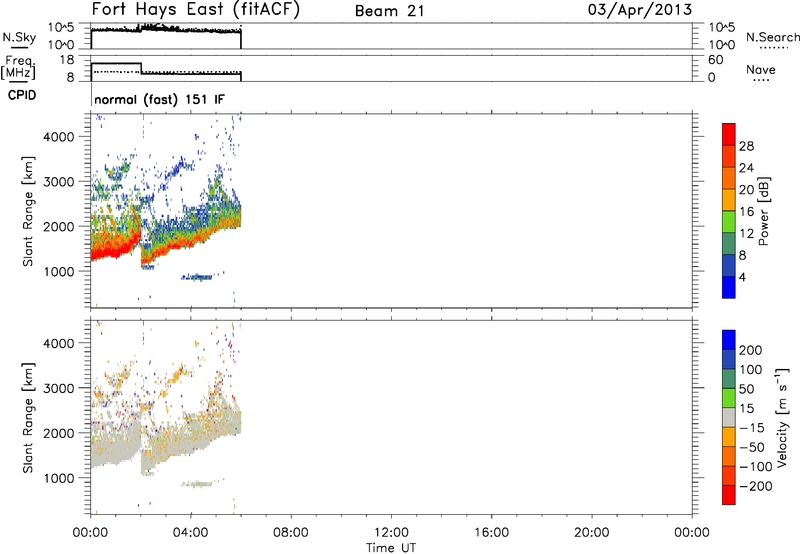Click the 'N.Search' legend label
The height and width of the screenshot is (554, 800).
772,37
